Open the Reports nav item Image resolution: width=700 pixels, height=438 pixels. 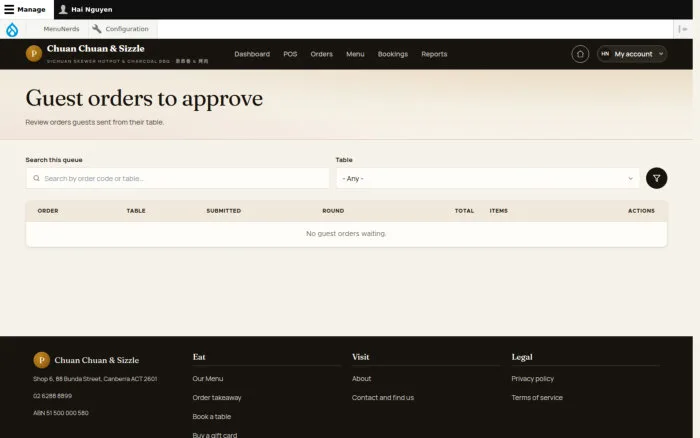pyautogui.click(x=434, y=54)
